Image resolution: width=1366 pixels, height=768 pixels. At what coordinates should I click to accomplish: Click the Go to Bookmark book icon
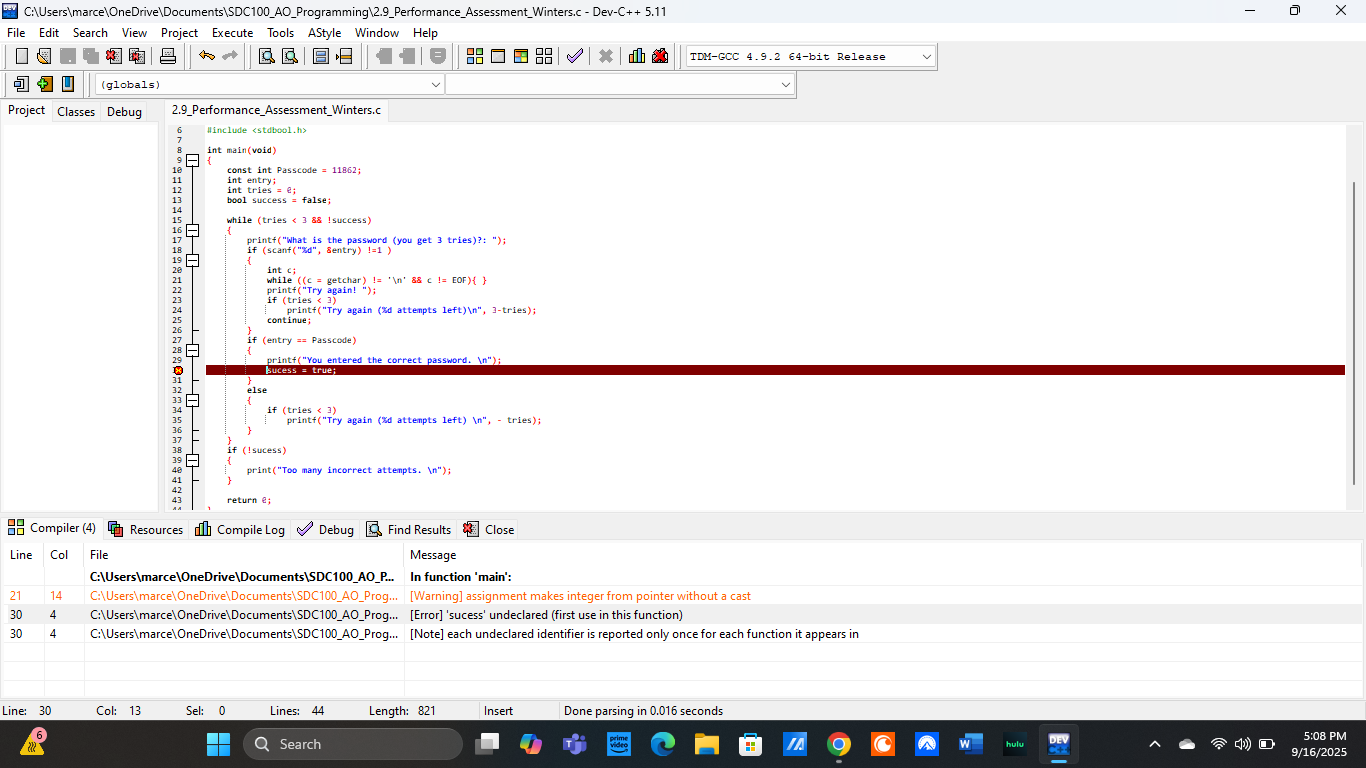[x=68, y=84]
